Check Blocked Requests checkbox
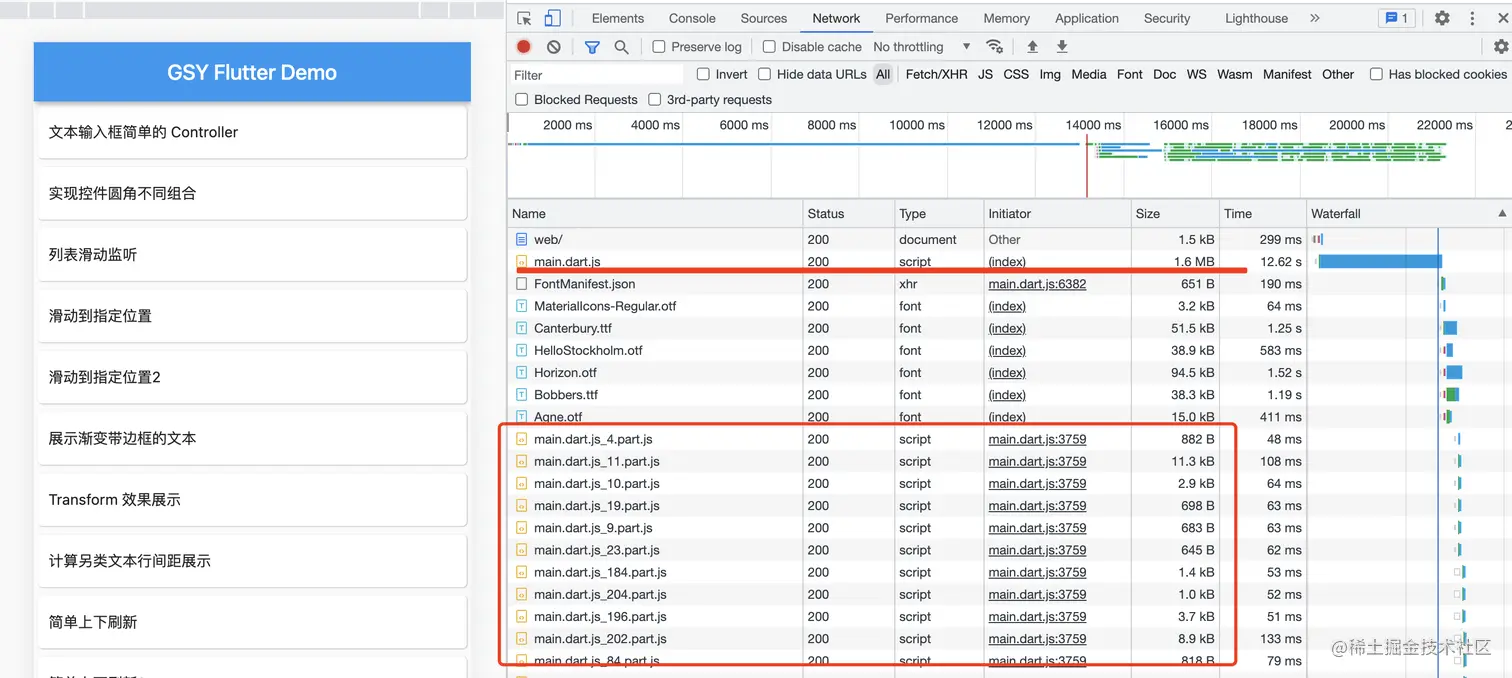 [x=521, y=99]
